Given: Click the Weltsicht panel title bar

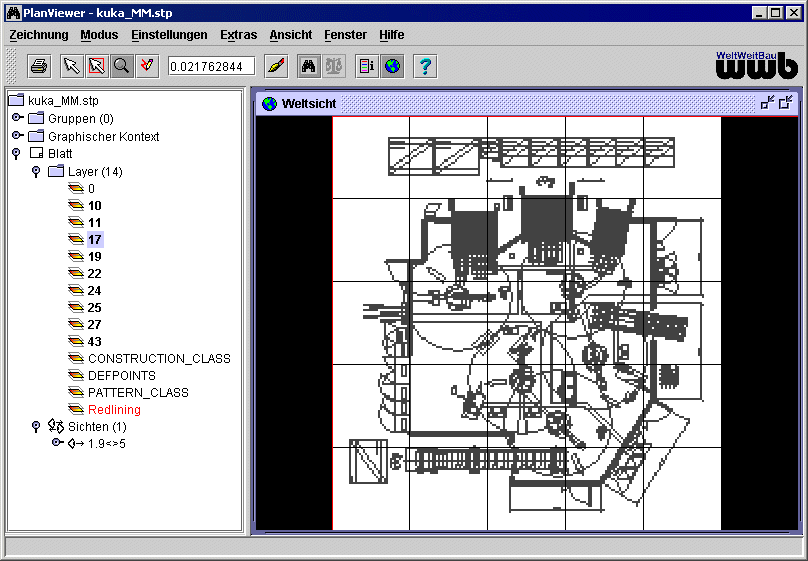Looking at the screenshot, I should pos(526,104).
